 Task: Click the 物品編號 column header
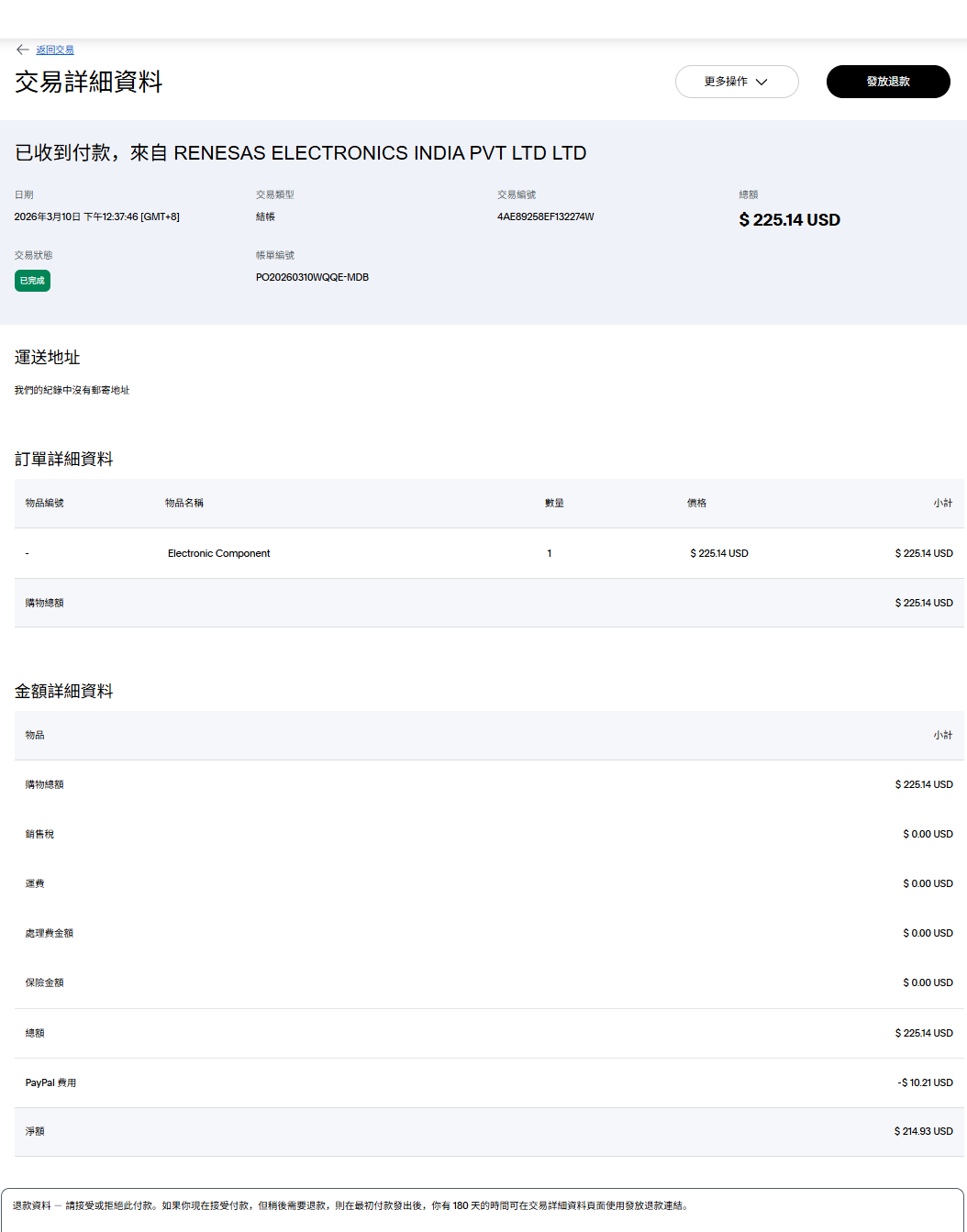pyautogui.click(x=45, y=503)
